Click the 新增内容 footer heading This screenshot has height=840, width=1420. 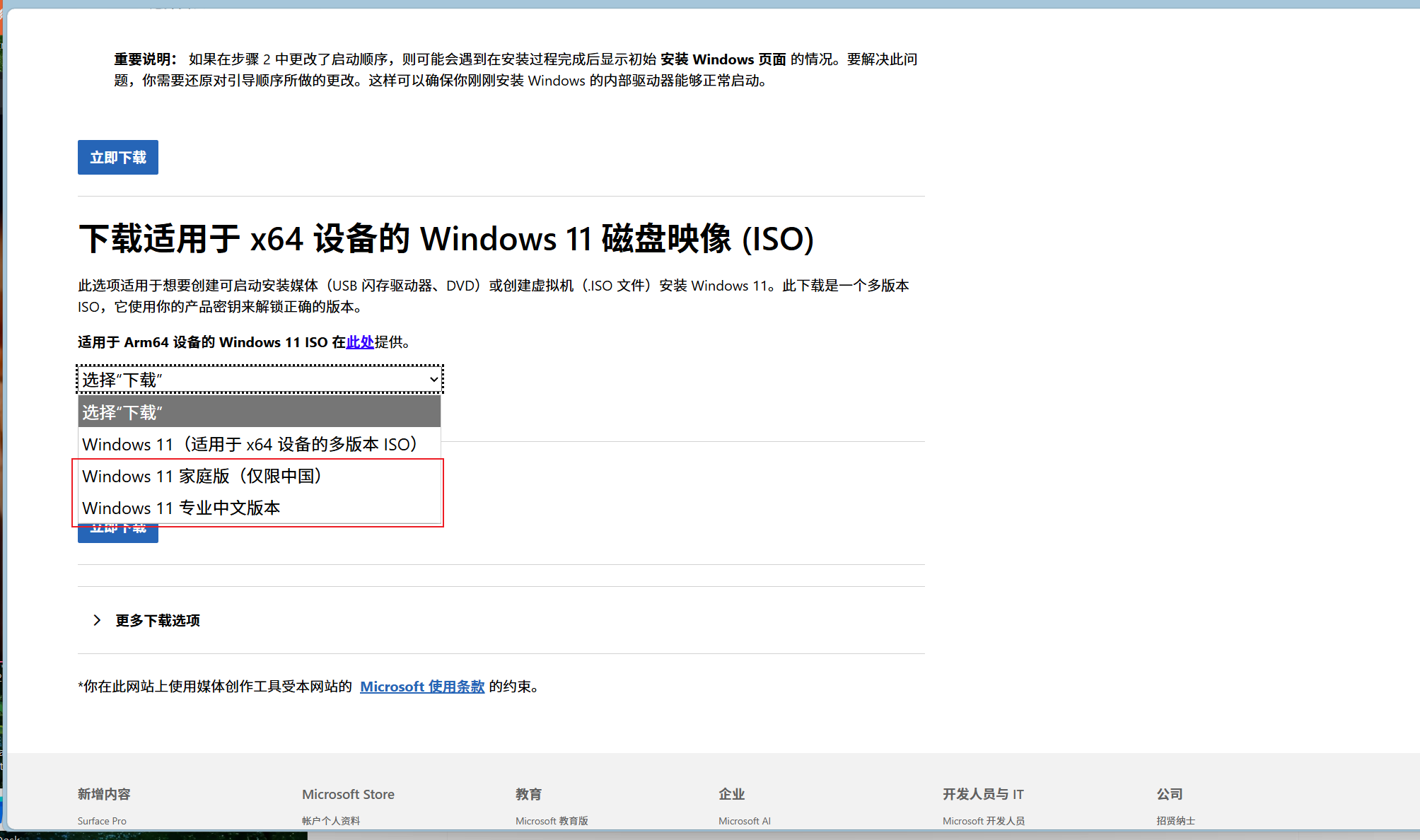click(x=104, y=794)
